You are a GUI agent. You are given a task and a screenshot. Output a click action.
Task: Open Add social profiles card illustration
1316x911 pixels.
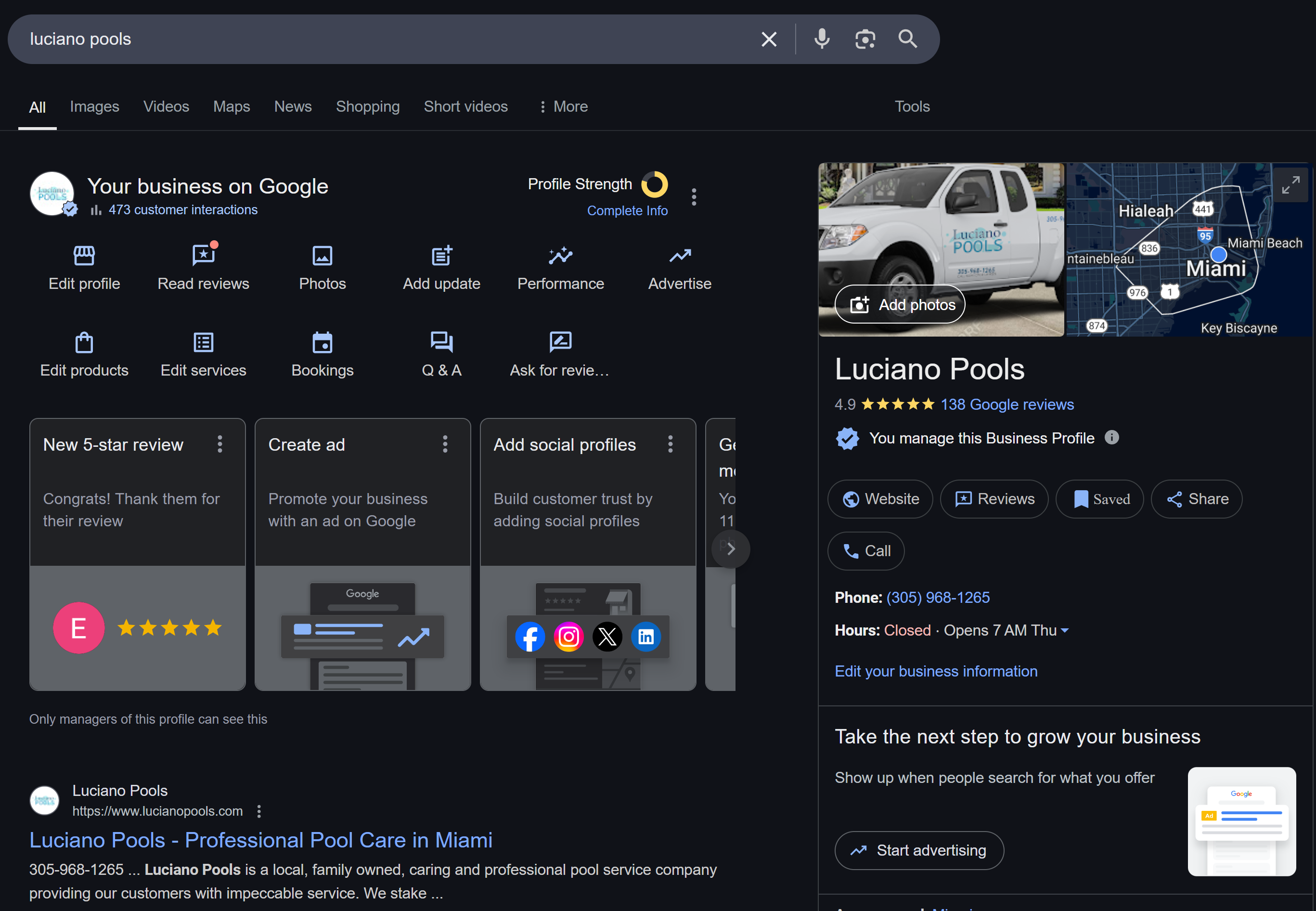[x=588, y=628]
